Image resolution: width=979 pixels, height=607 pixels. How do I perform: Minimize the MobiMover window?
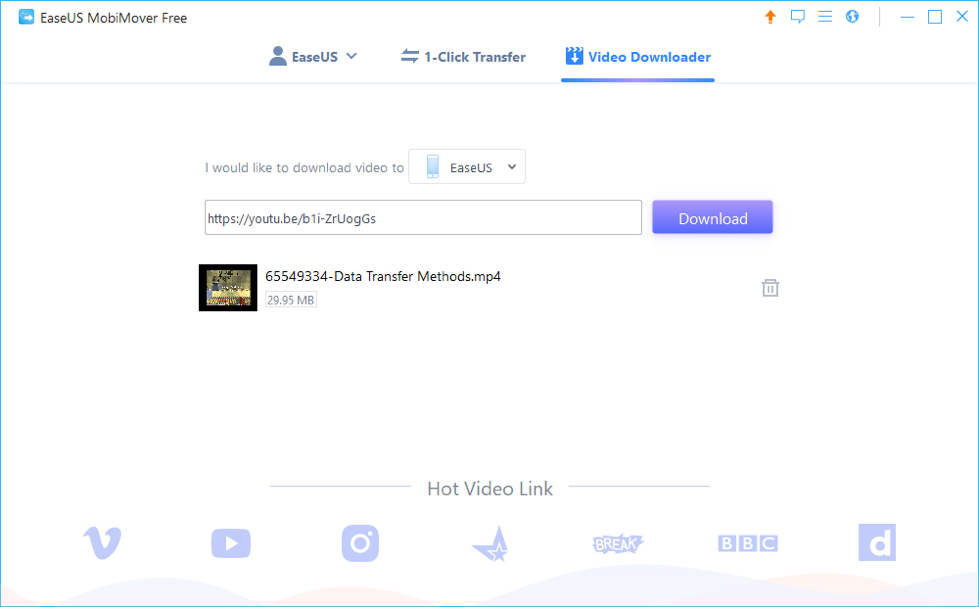point(907,17)
